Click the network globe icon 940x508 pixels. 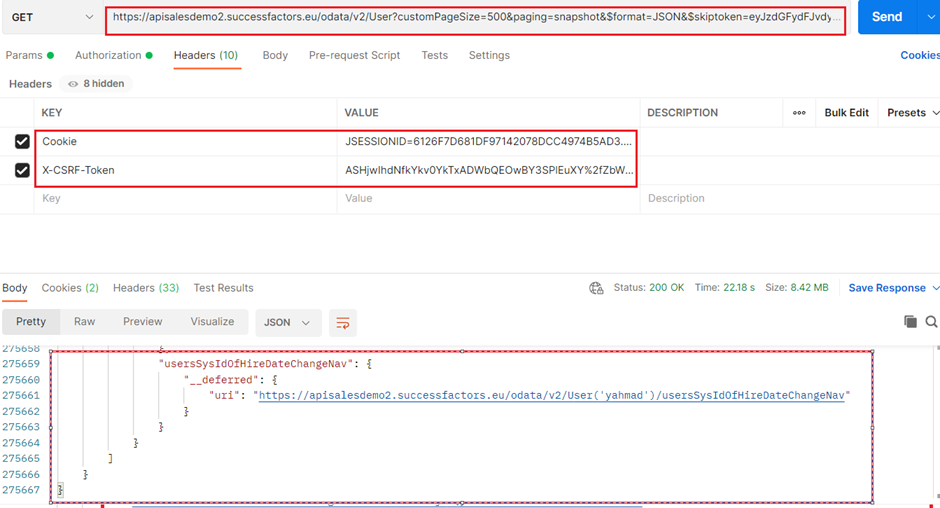tap(596, 288)
